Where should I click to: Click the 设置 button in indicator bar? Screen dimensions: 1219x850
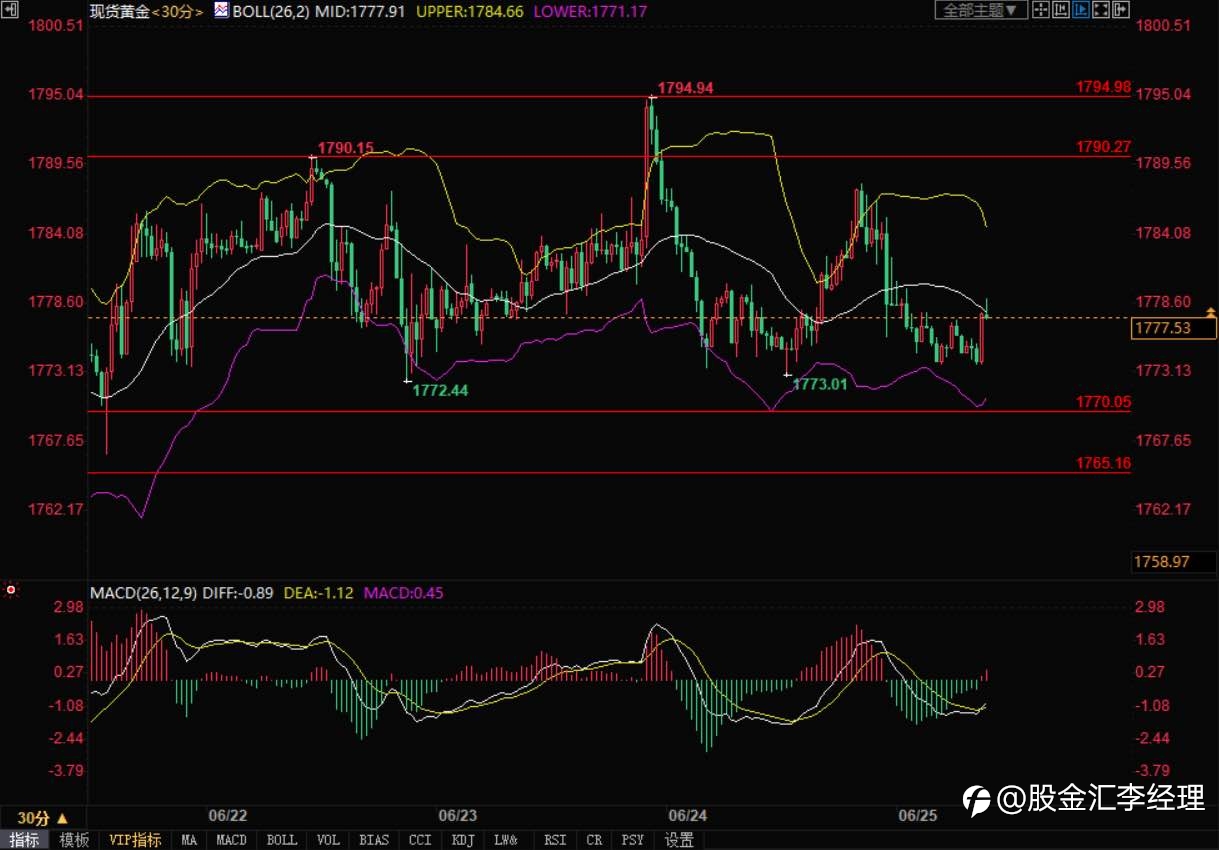pyautogui.click(x=679, y=840)
